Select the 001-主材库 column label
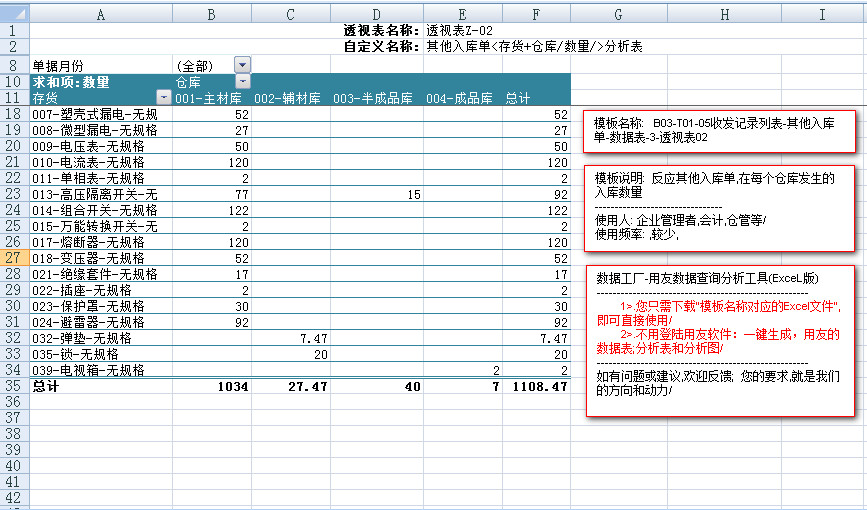Screen dimensions: 867x510 pos(210,98)
